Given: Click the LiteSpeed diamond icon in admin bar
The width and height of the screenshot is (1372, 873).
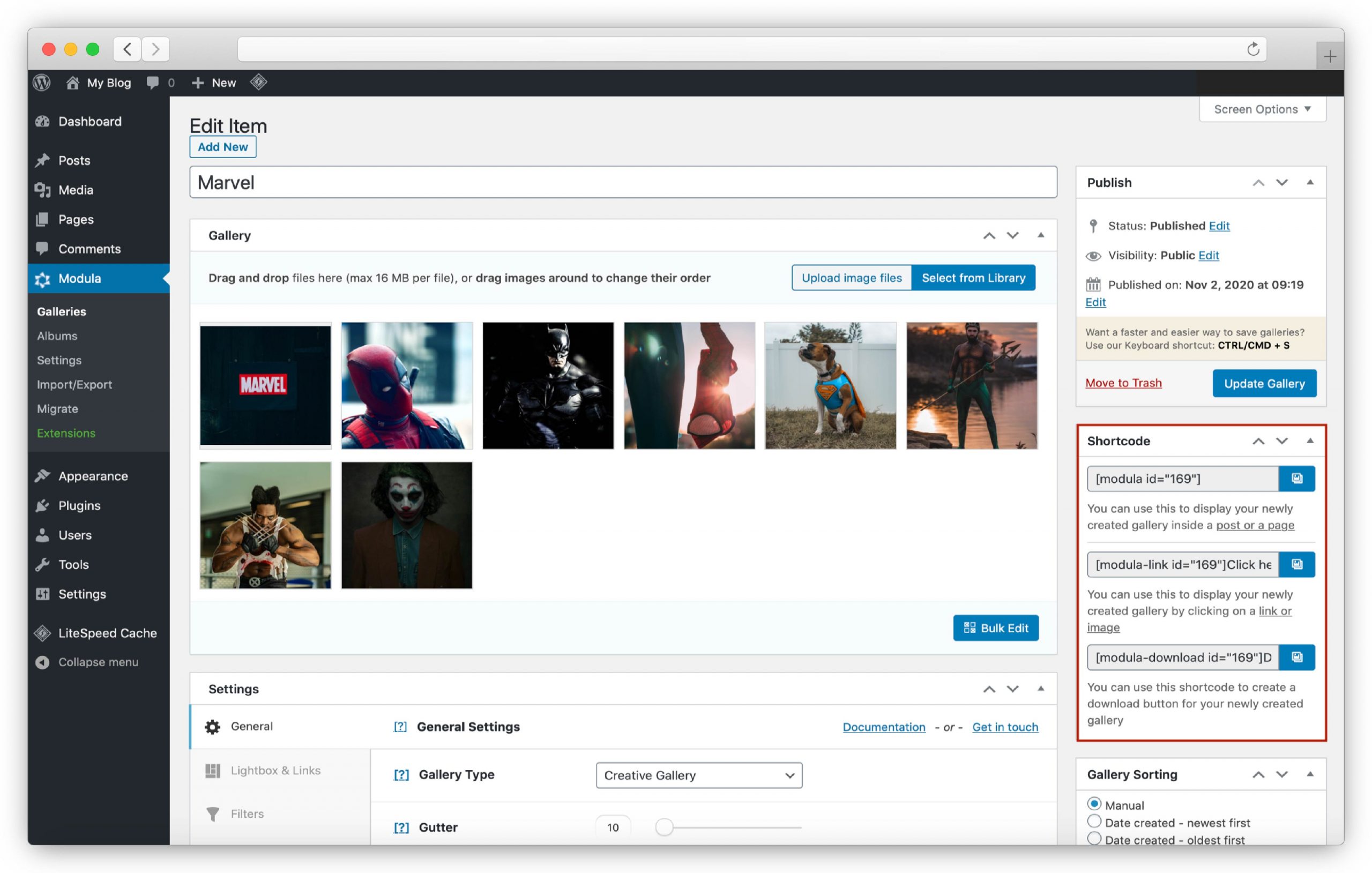Looking at the screenshot, I should pyautogui.click(x=258, y=83).
